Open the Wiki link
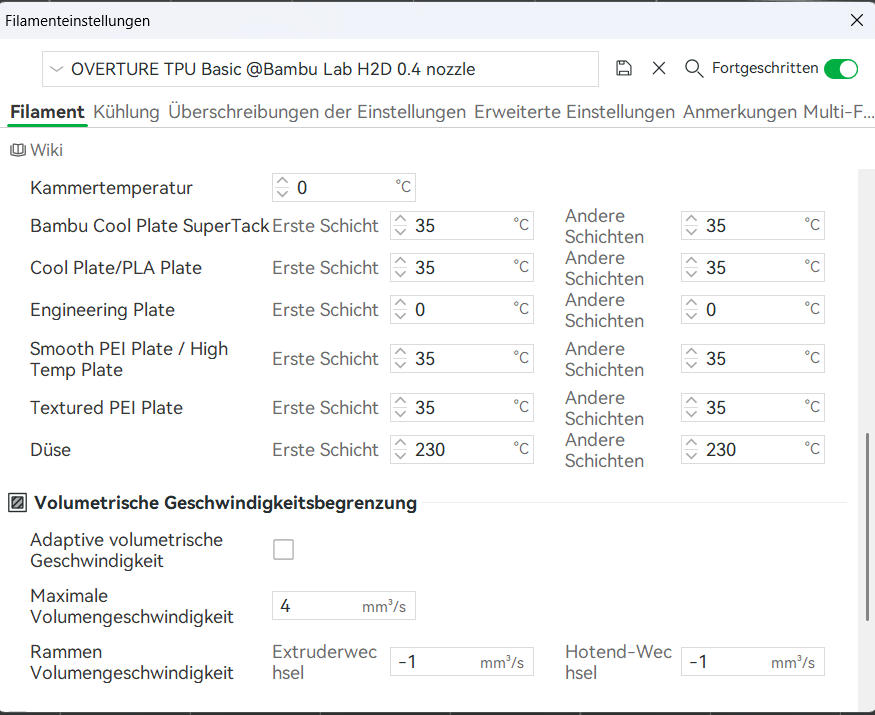Screen dimensions: 875x715 pos(46,150)
